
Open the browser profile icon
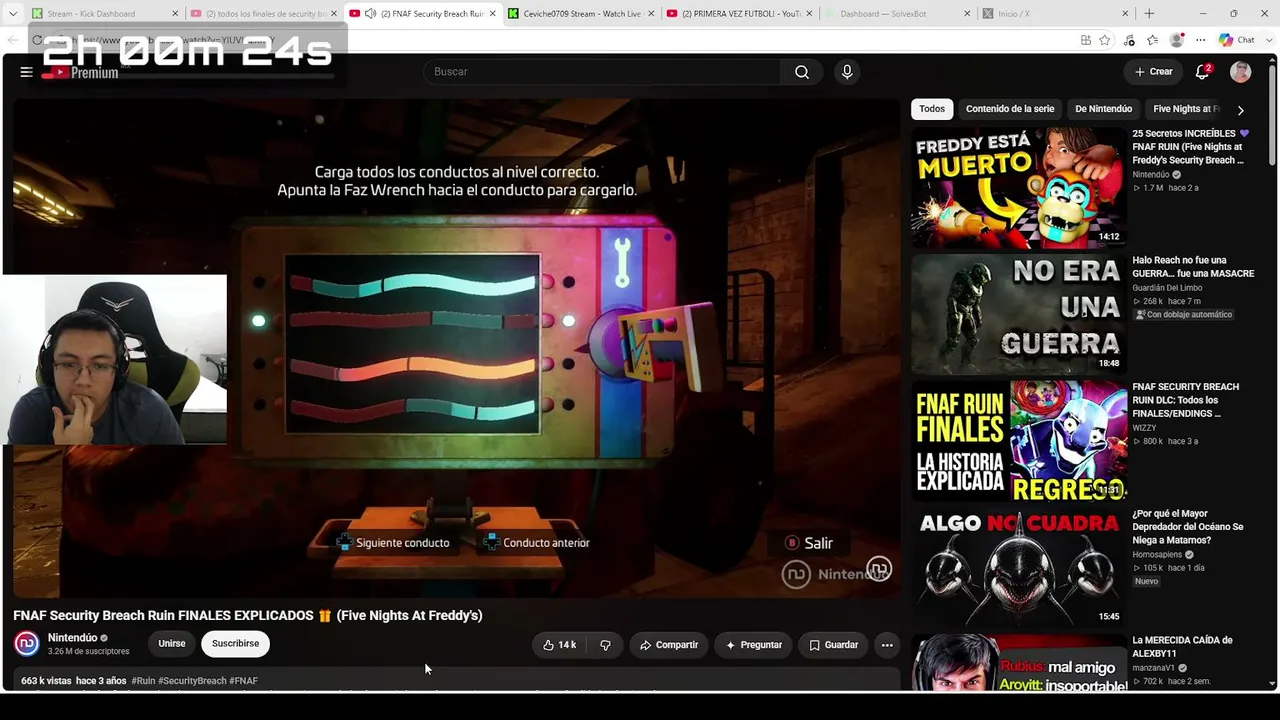click(1177, 40)
